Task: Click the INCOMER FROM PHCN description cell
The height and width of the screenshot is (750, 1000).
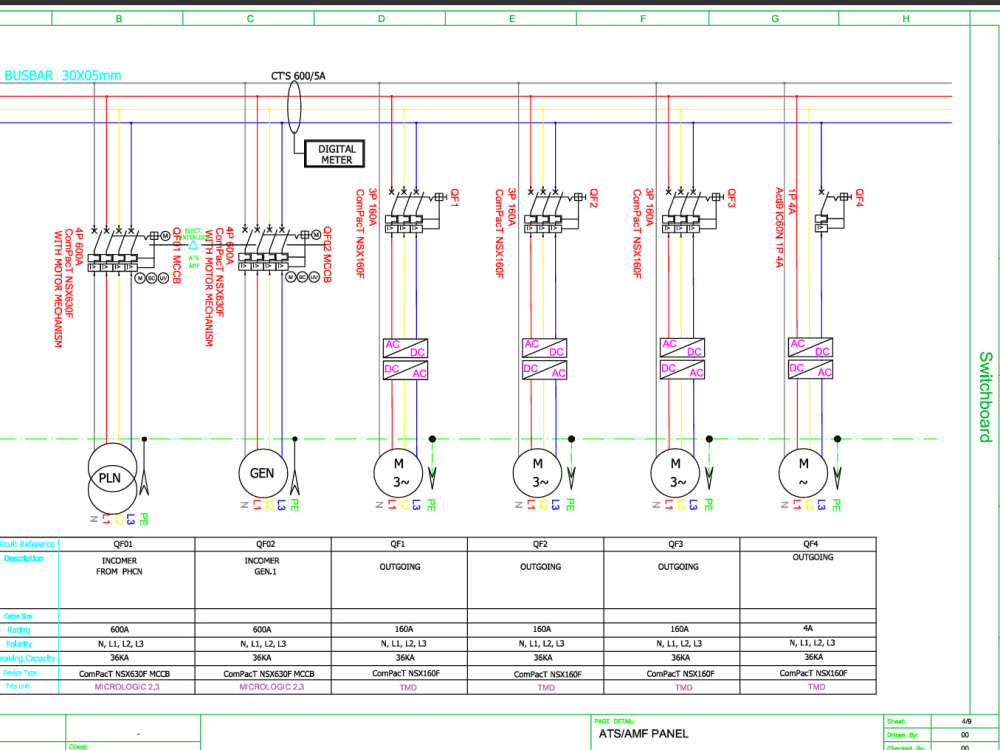Action: (x=127, y=580)
